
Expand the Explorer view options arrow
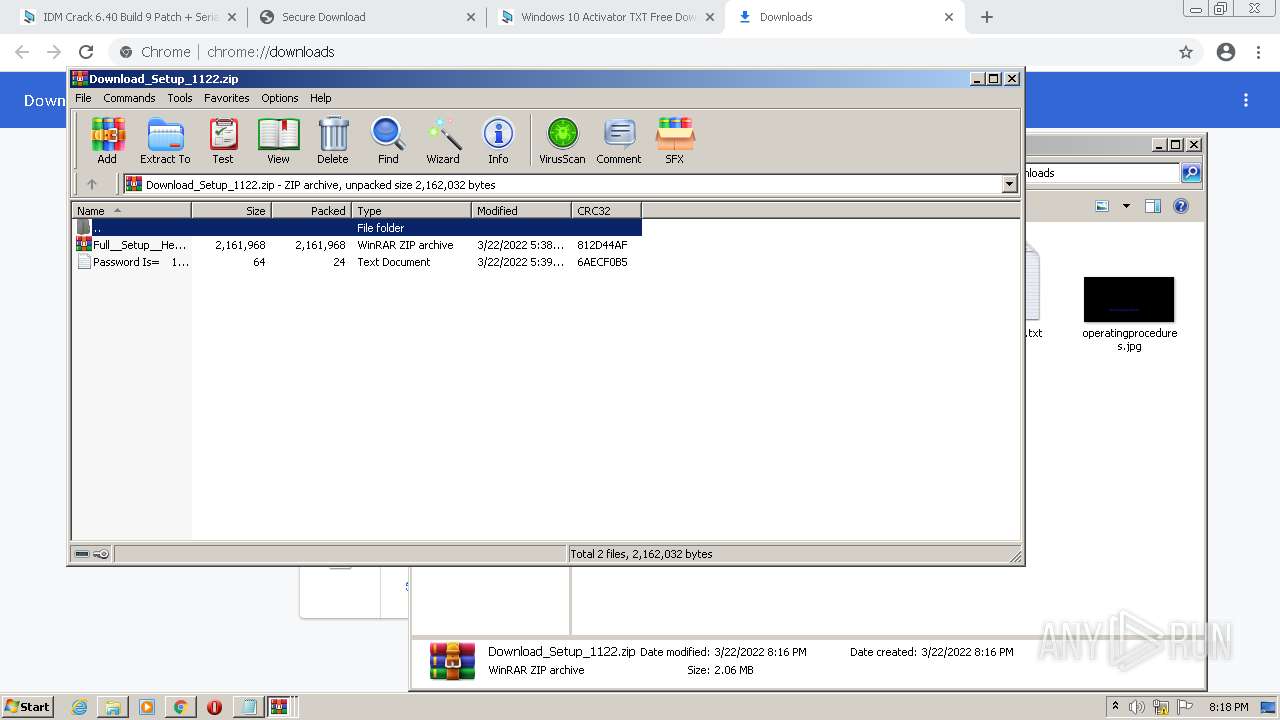pyautogui.click(x=1126, y=206)
